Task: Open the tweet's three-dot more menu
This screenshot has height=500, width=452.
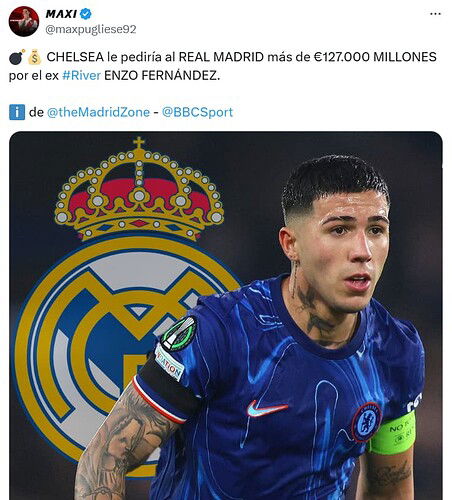Action: click(x=435, y=14)
